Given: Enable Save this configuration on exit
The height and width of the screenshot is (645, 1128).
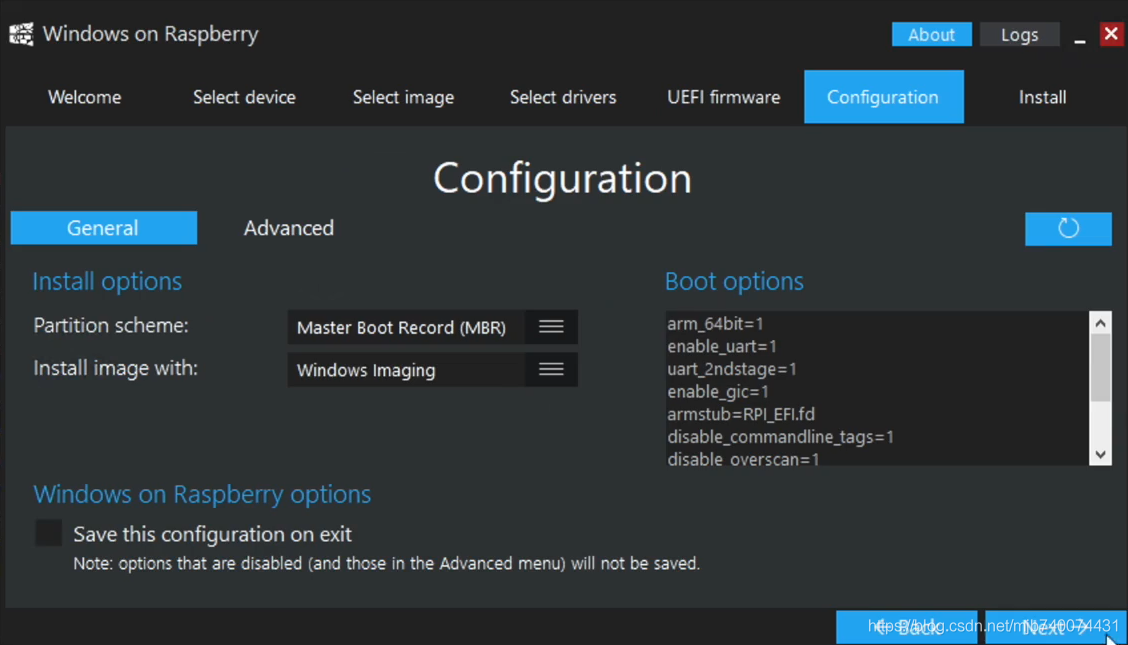Looking at the screenshot, I should point(49,533).
